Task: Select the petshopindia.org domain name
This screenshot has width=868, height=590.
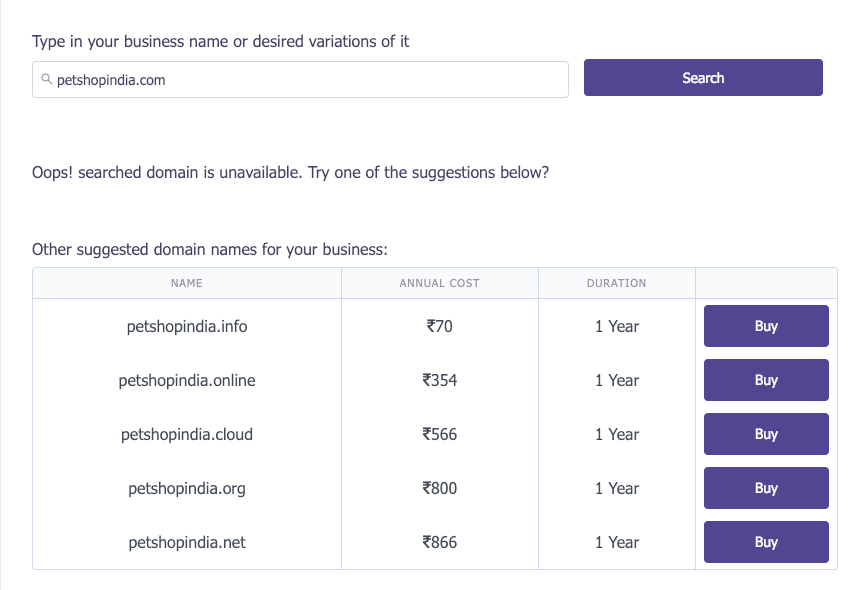Action: click(187, 488)
